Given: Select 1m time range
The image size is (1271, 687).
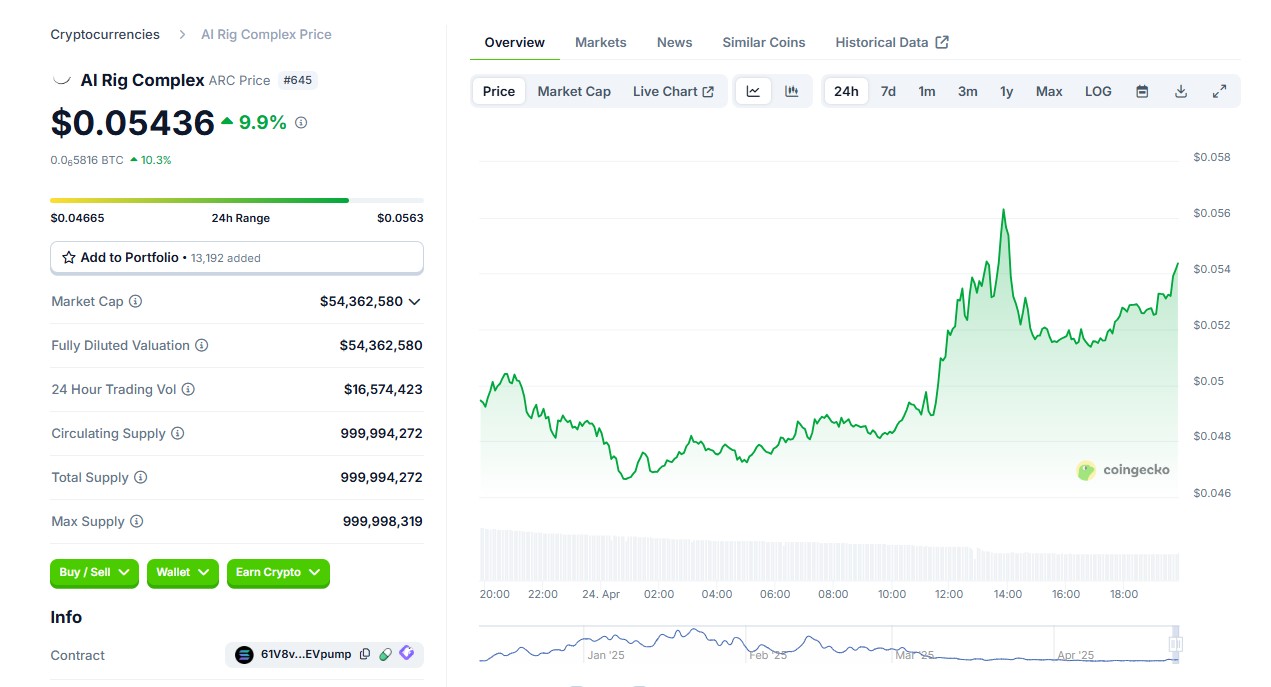Looking at the screenshot, I should coord(927,91).
